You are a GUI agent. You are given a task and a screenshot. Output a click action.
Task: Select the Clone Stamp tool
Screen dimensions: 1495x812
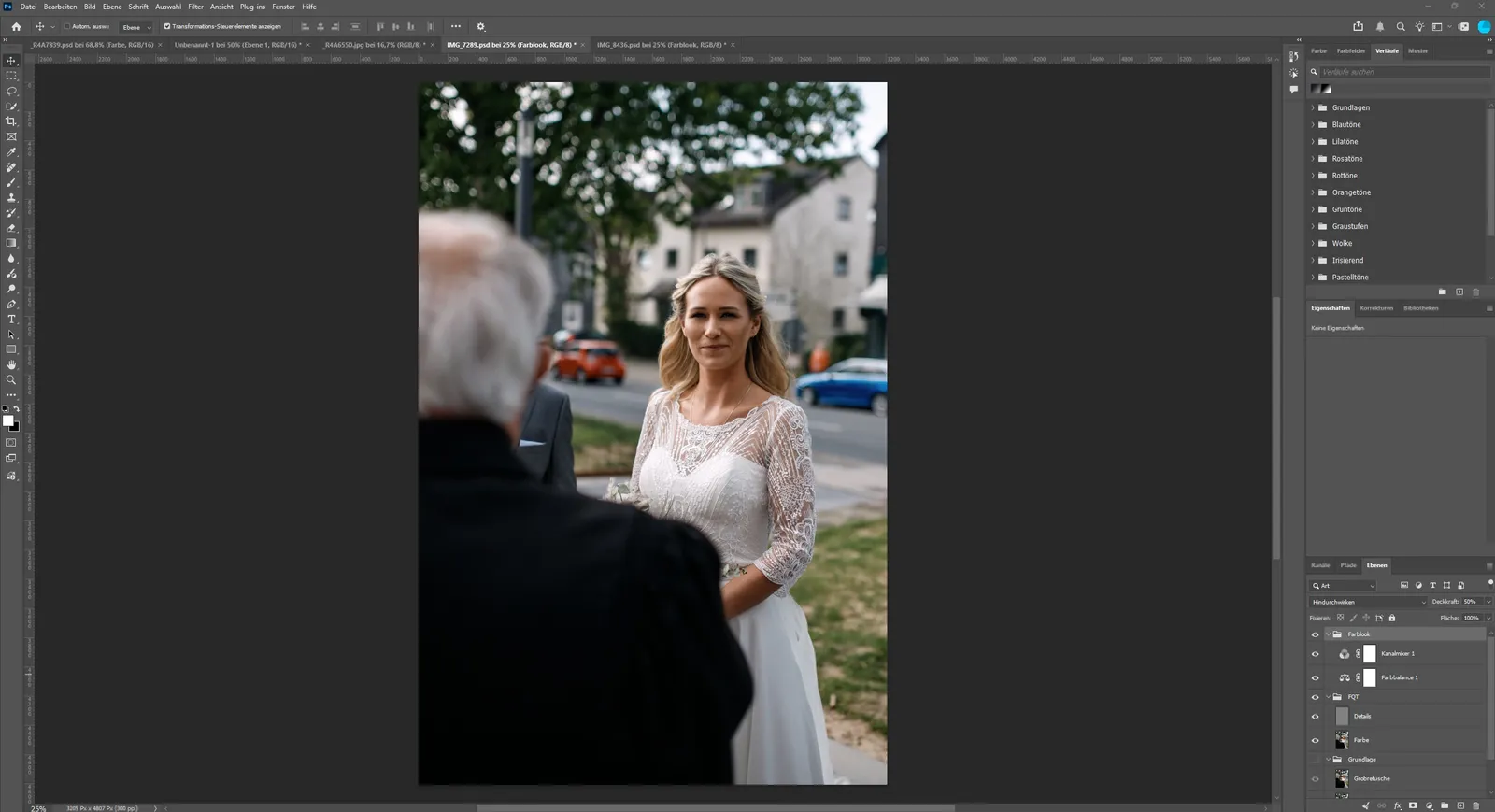(11, 198)
